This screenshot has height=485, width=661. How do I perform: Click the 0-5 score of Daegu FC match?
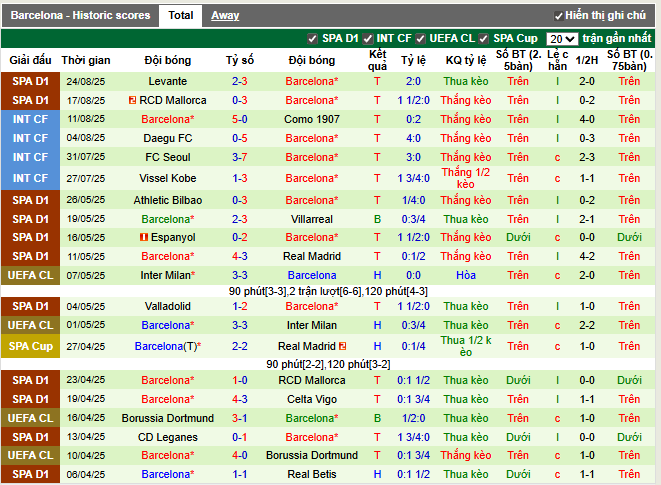pos(239,138)
